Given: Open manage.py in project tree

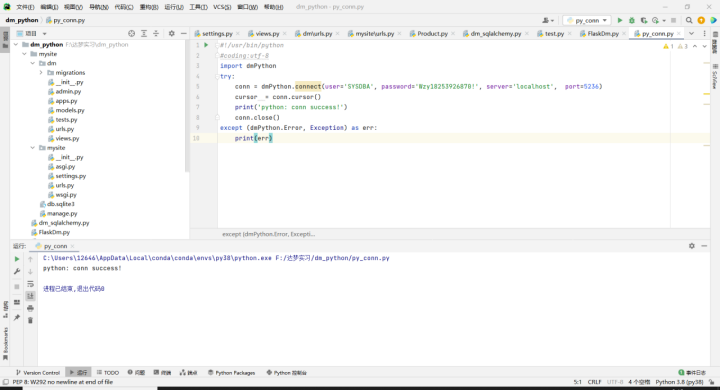Looking at the screenshot, I should 62,214.
